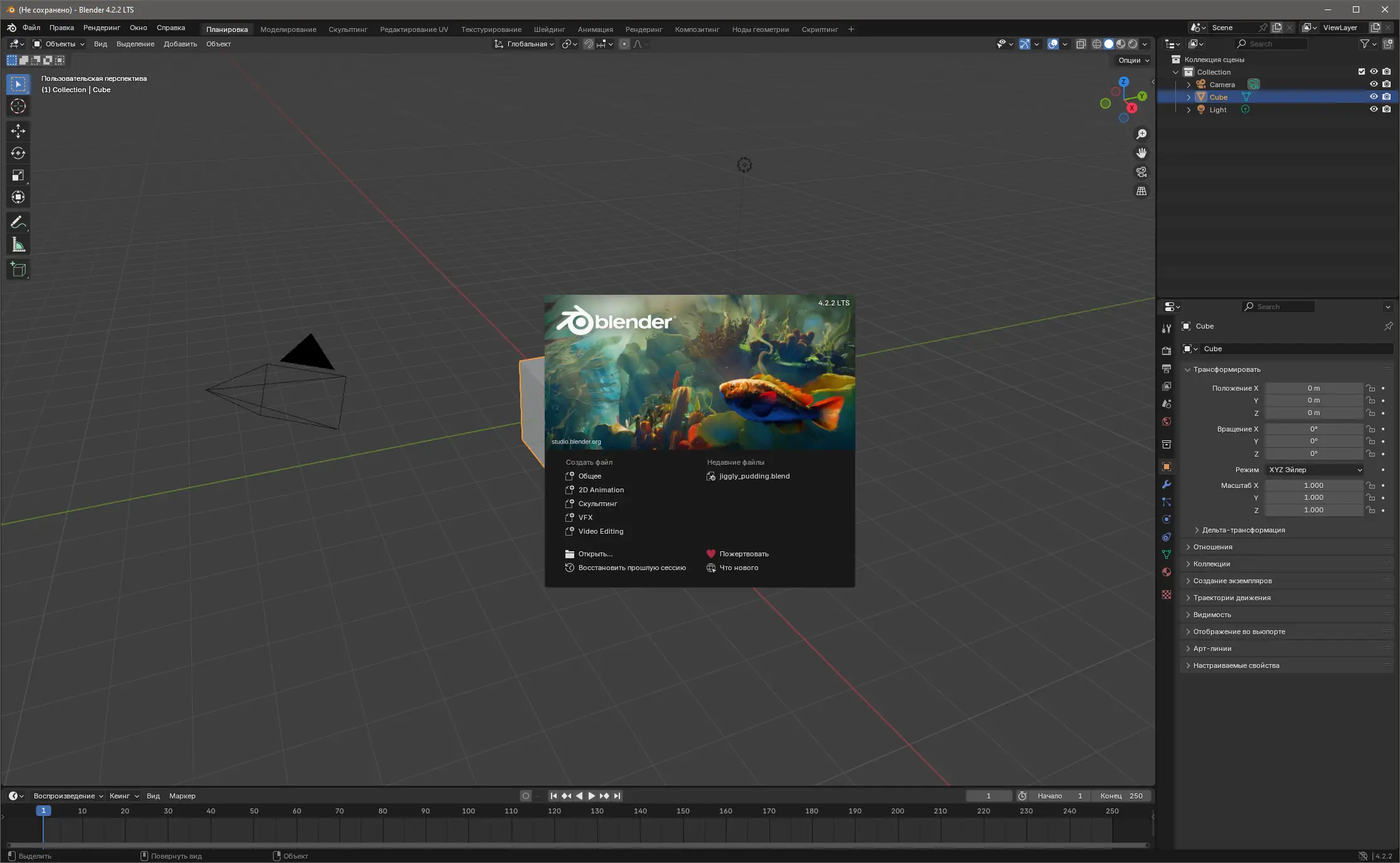Select the Rotate tool

[x=18, y=153]
